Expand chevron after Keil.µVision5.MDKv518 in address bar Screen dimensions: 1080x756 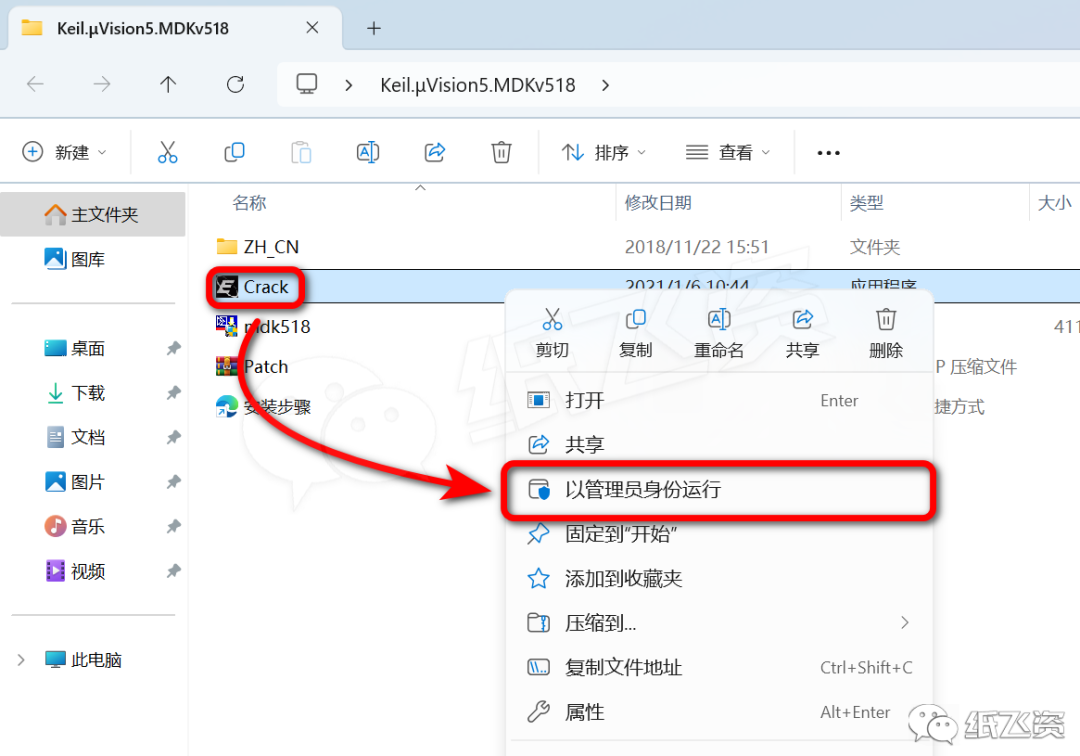tap(605, 85)
